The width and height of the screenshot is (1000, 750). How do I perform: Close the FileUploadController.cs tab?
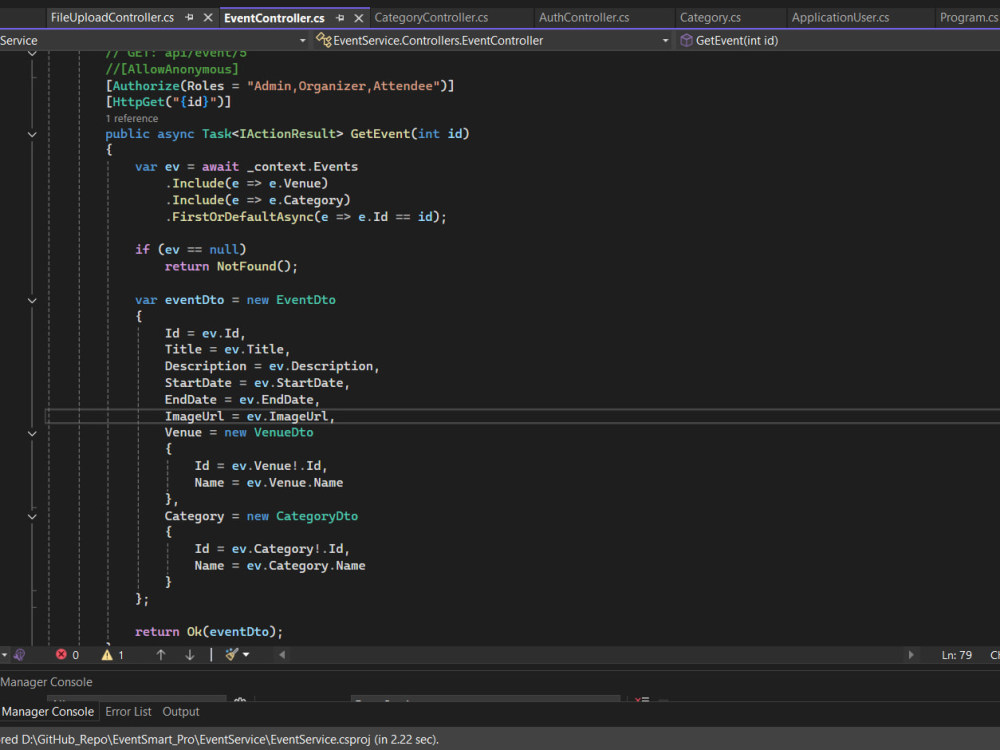tap(208, 18)
